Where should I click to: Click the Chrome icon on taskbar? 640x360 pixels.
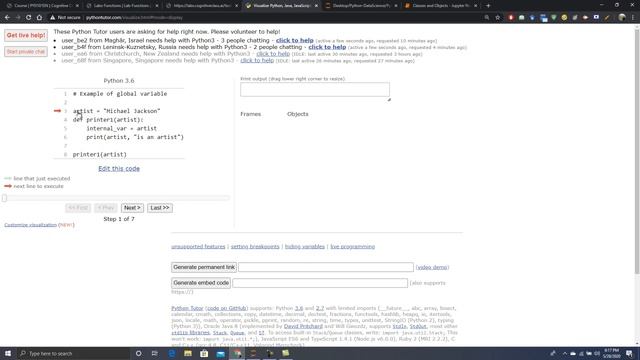click(x=237, y=353)
